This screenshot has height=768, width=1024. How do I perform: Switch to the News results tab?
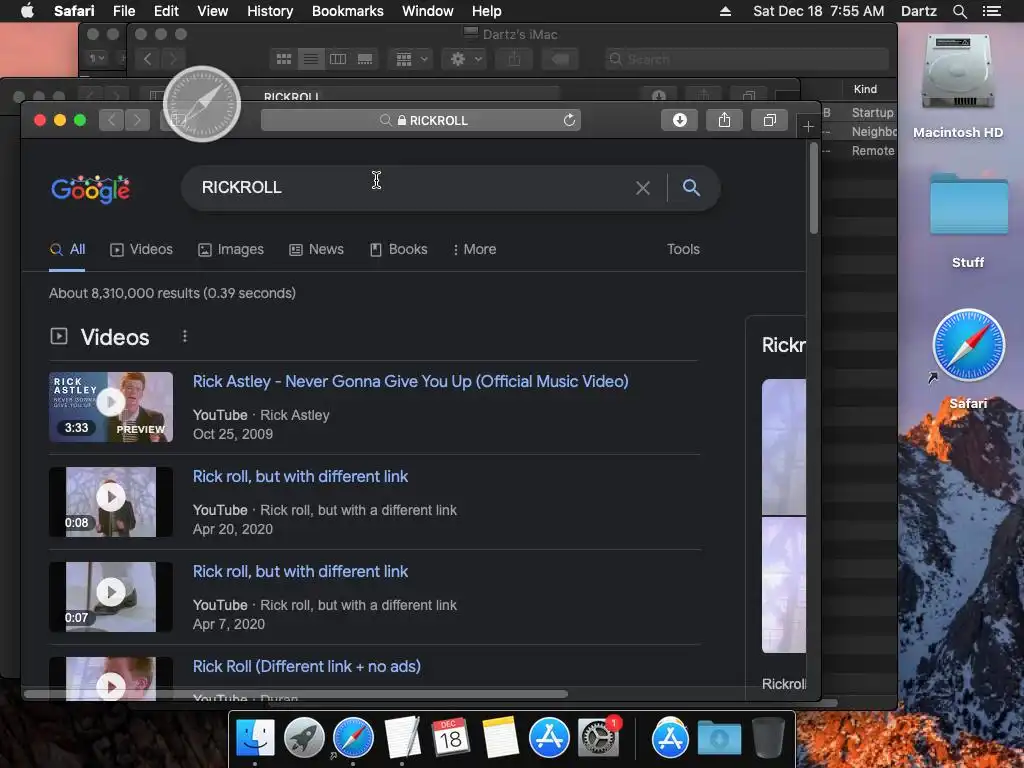coord(316,249)
